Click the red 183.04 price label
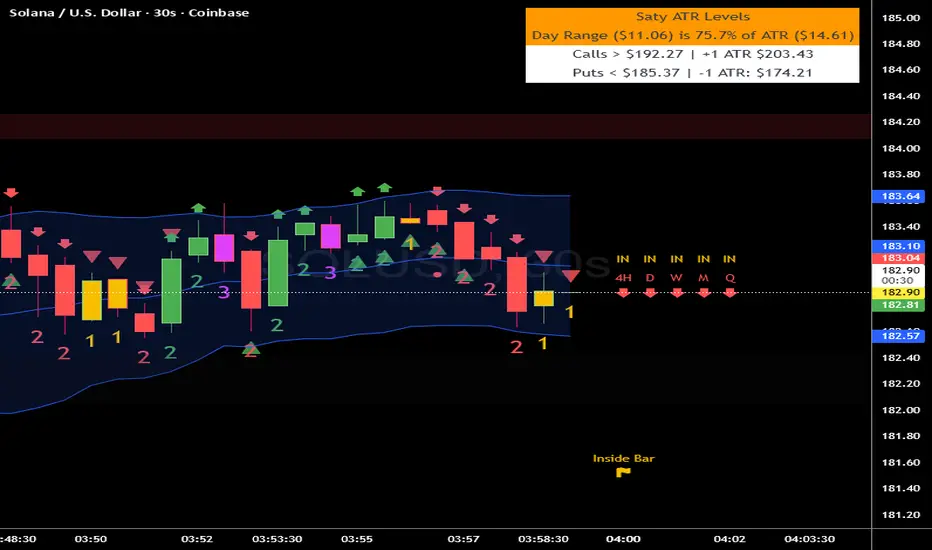 point(898,258)
